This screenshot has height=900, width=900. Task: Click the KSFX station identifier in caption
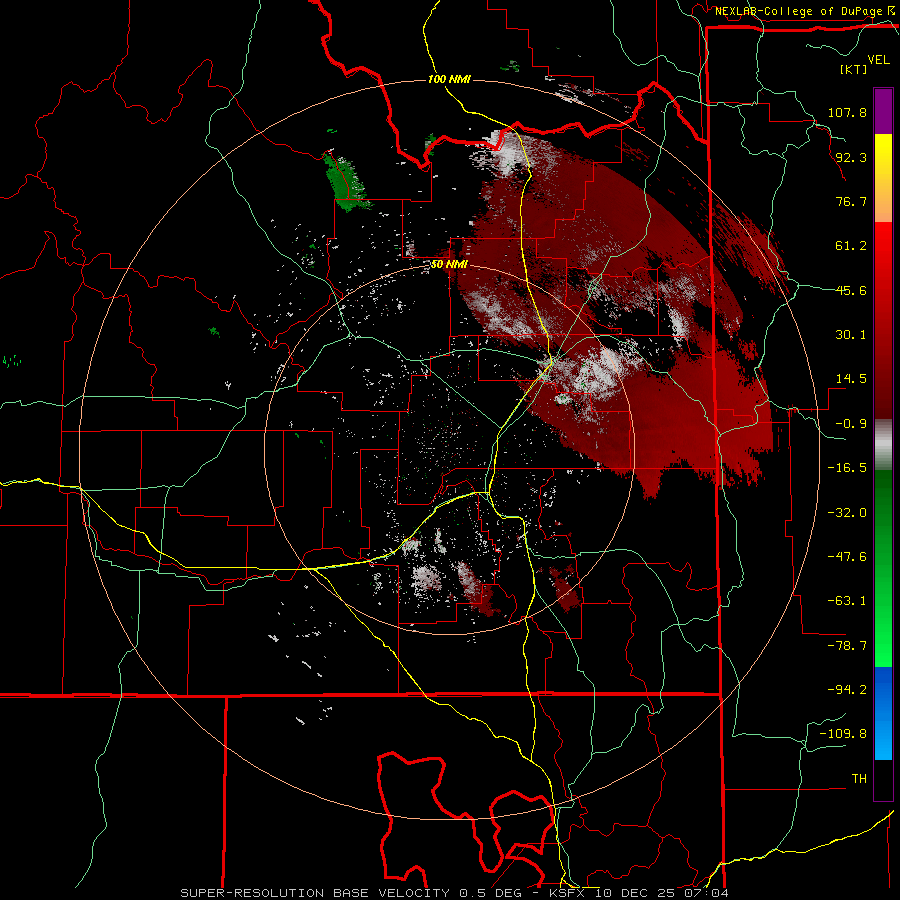(567, 893)
